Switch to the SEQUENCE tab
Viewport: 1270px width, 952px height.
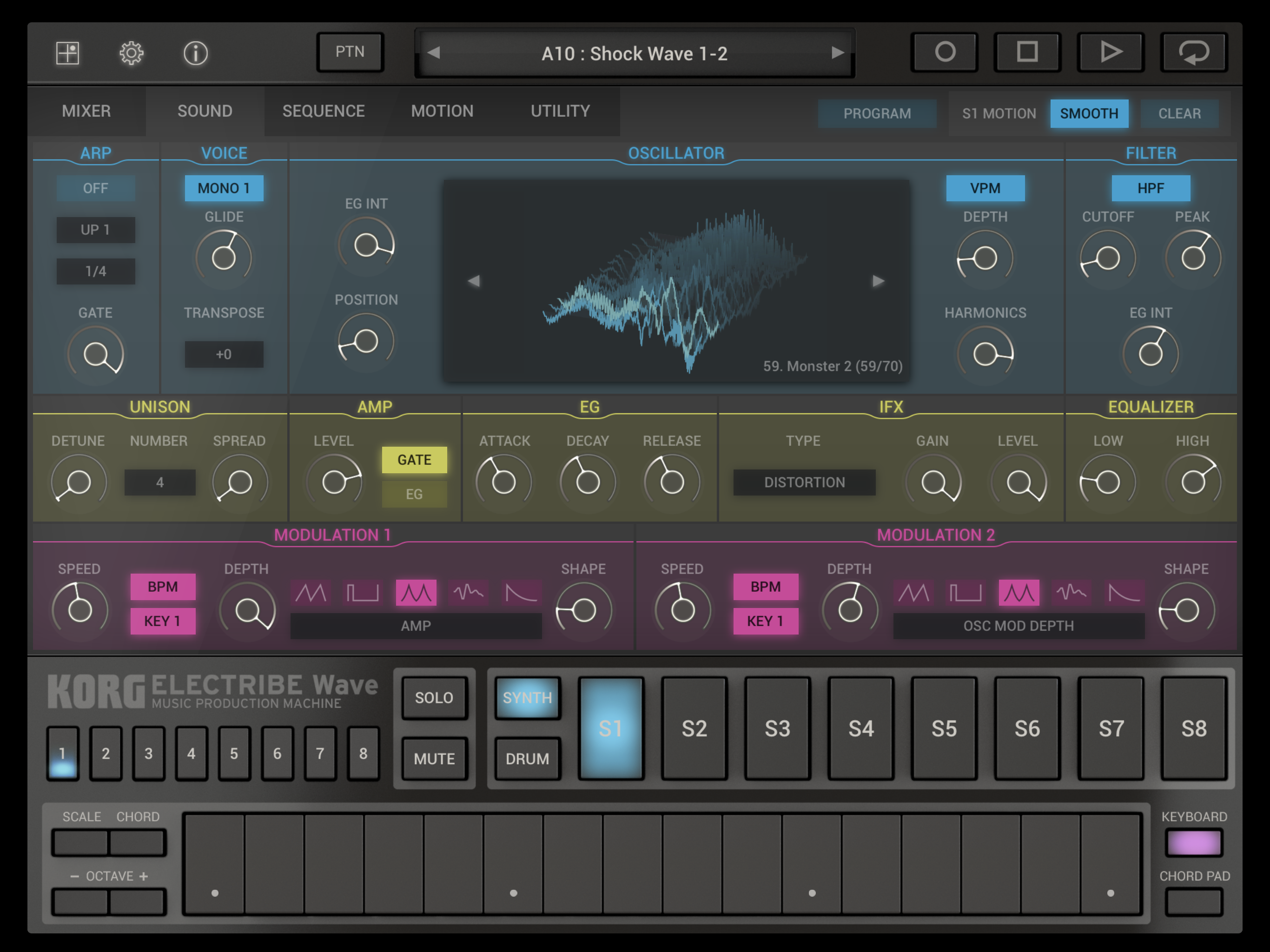pyautogui.click(x=324, y=111)
